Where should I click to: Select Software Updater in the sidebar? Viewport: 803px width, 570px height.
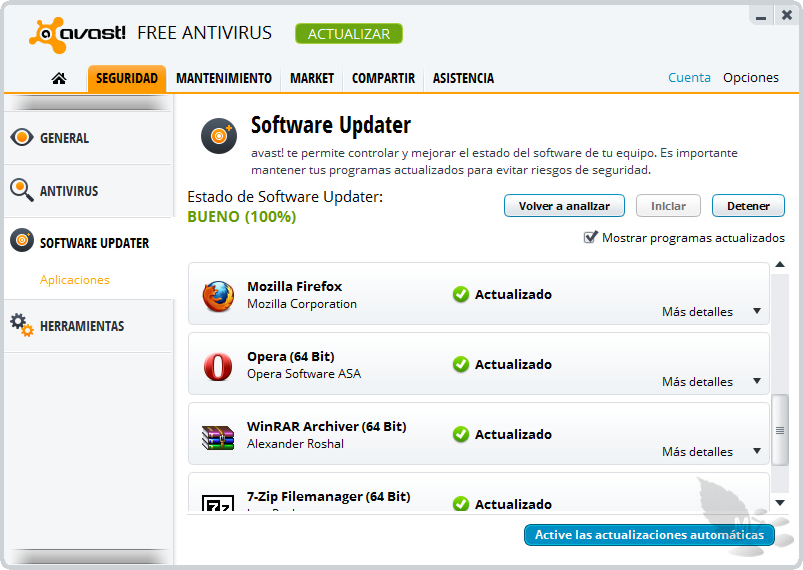coord(88,242)
